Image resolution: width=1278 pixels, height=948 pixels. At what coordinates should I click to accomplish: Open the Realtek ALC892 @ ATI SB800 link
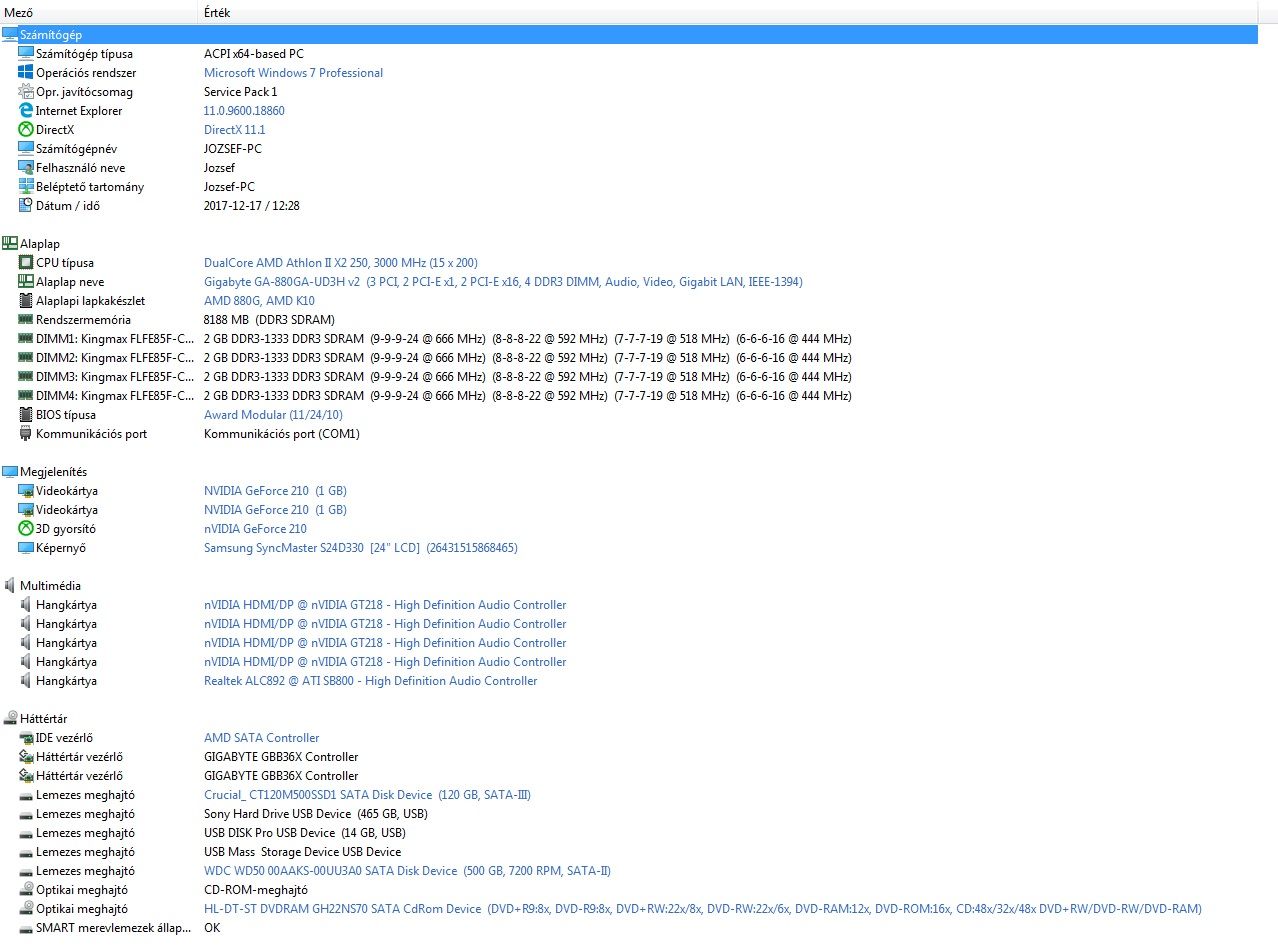(x=370, y=681)
